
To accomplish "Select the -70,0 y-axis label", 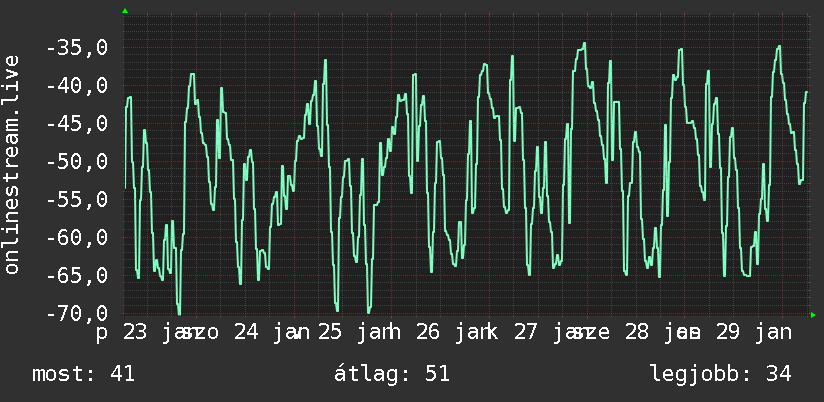I will pos(77,314).
